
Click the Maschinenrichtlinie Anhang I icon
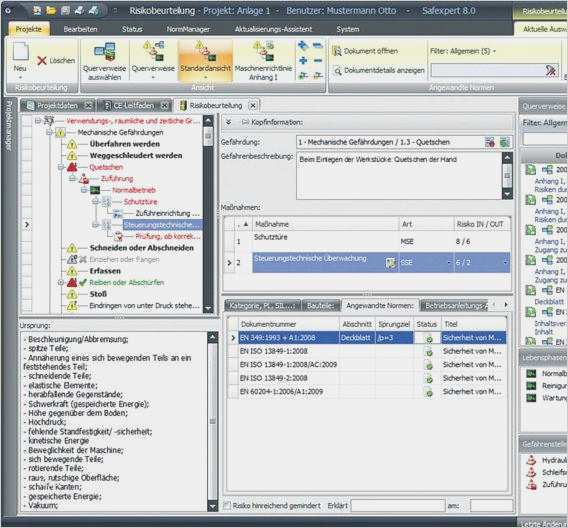click(263, 51)
